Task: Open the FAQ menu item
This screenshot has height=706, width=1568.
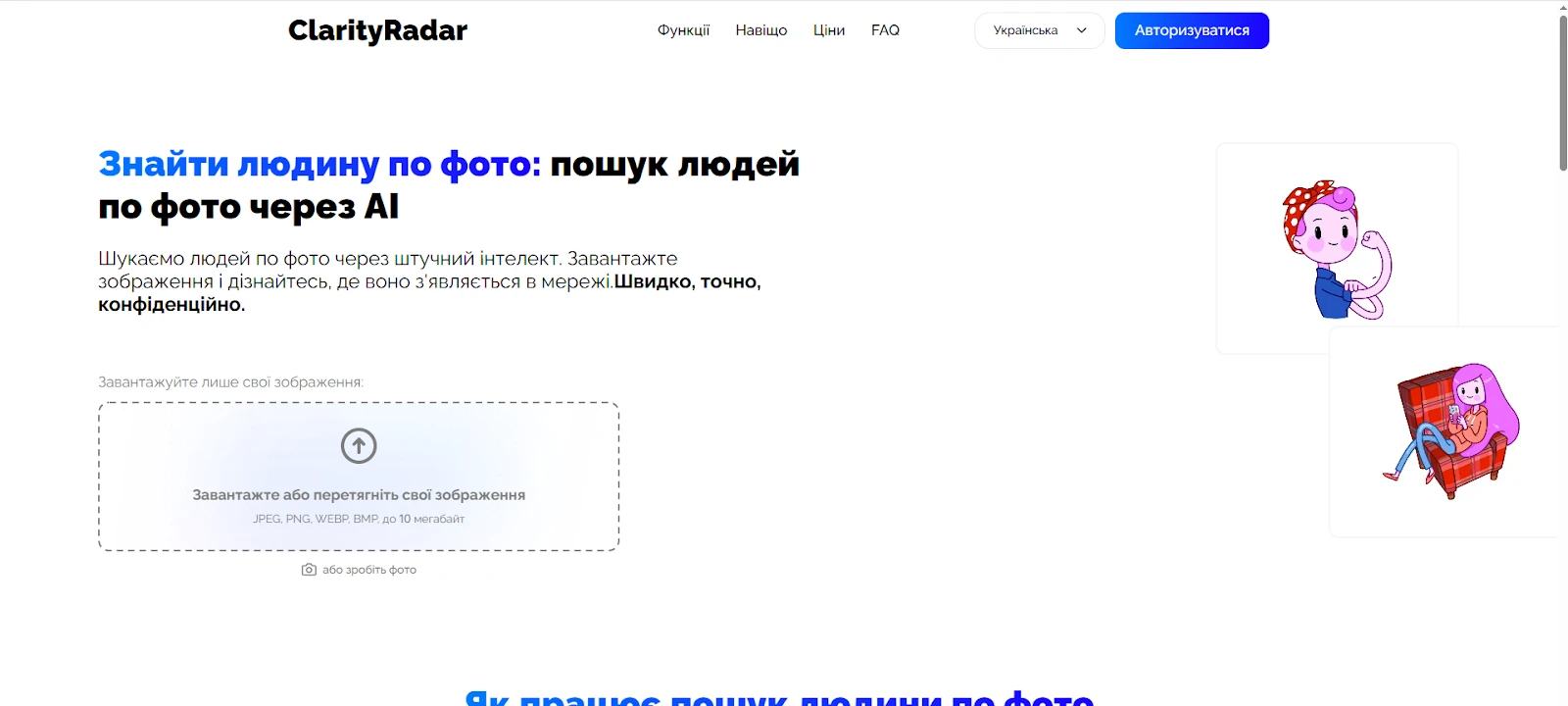Action: coord(885,30)
